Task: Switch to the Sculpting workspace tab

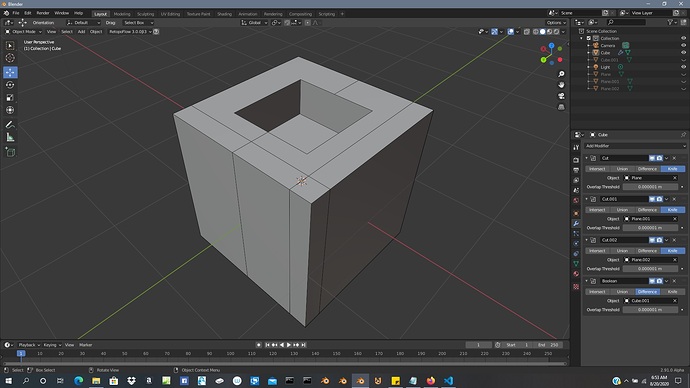Action: point(145,14)
